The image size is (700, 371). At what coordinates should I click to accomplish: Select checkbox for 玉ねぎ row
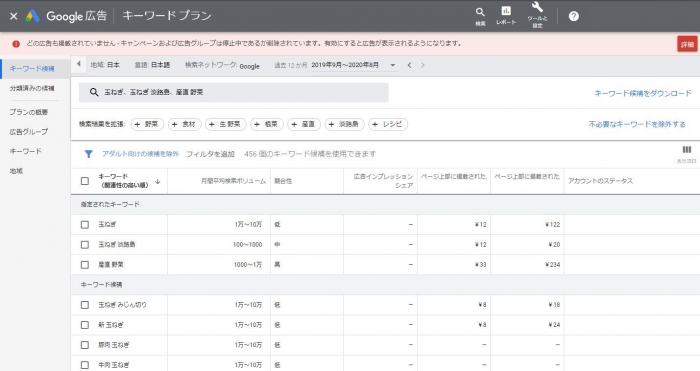85,225
